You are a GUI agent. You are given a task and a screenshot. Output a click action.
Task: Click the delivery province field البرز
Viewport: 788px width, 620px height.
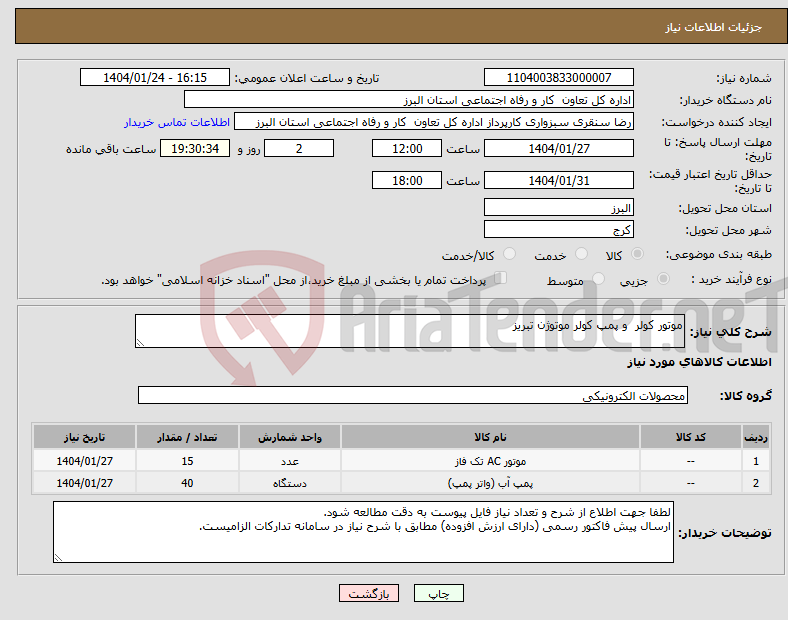(x=558, y=207)
